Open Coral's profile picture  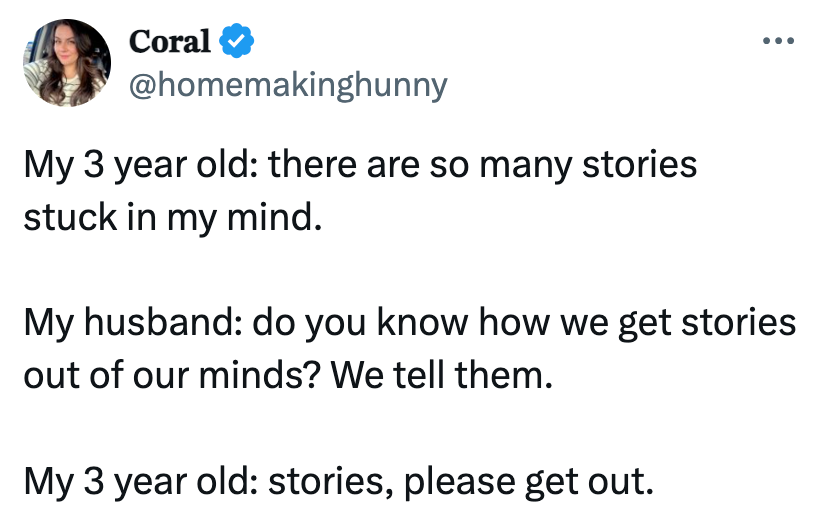pyautogui.click(x=66, y=62)
